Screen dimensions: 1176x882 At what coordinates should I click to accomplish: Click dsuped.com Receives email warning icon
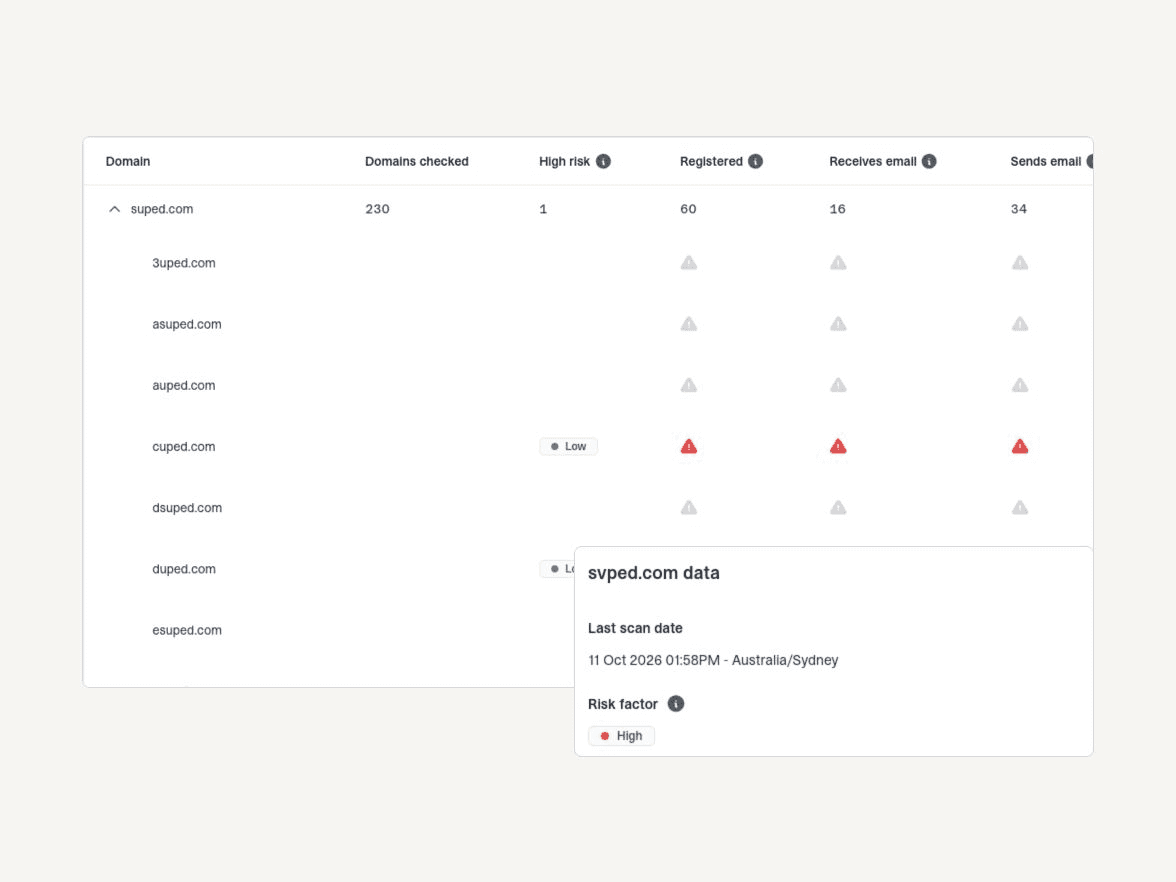click(x=838, y=508)
